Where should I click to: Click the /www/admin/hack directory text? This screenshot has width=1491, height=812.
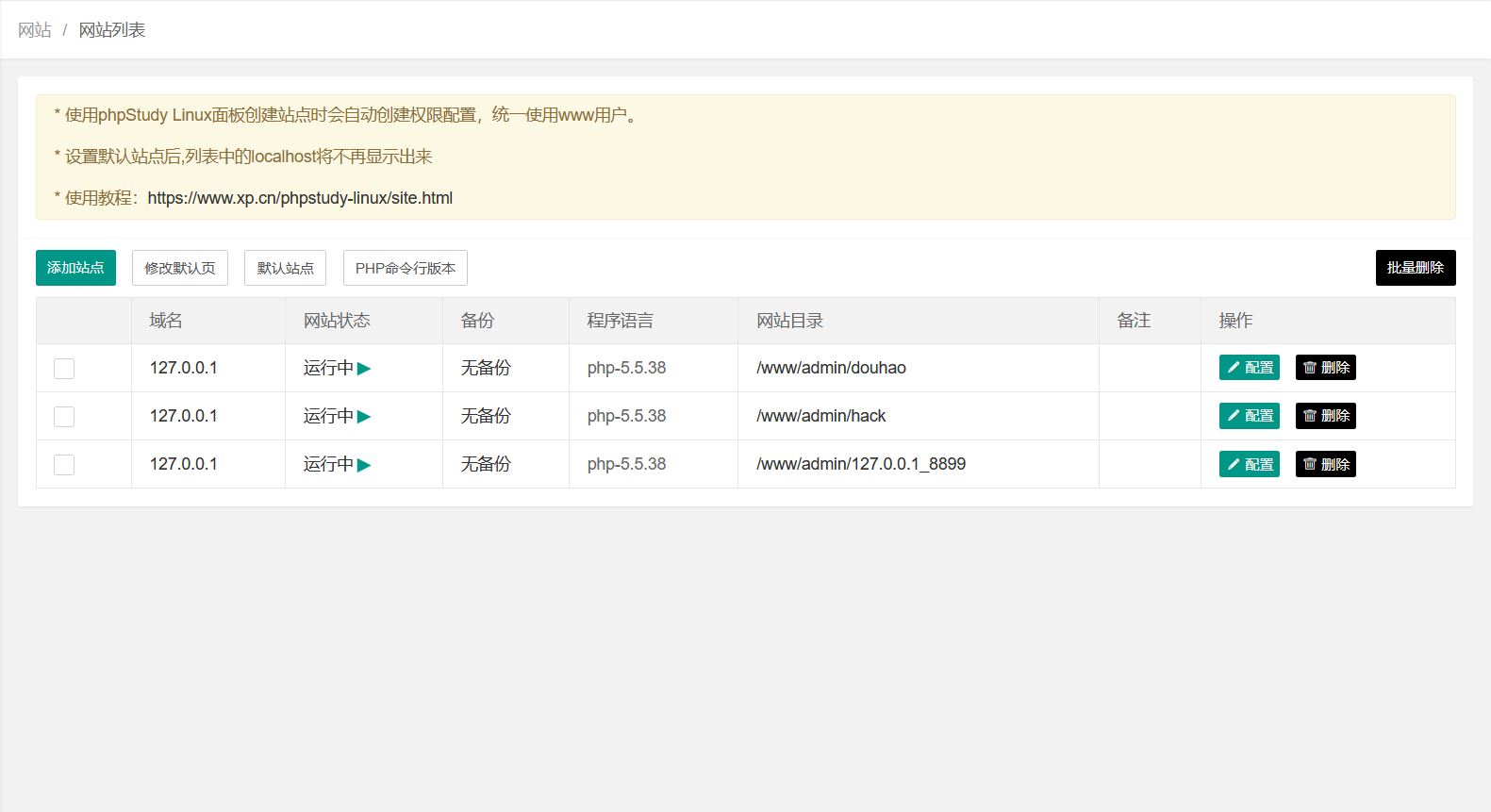click(x=820, y=416)
